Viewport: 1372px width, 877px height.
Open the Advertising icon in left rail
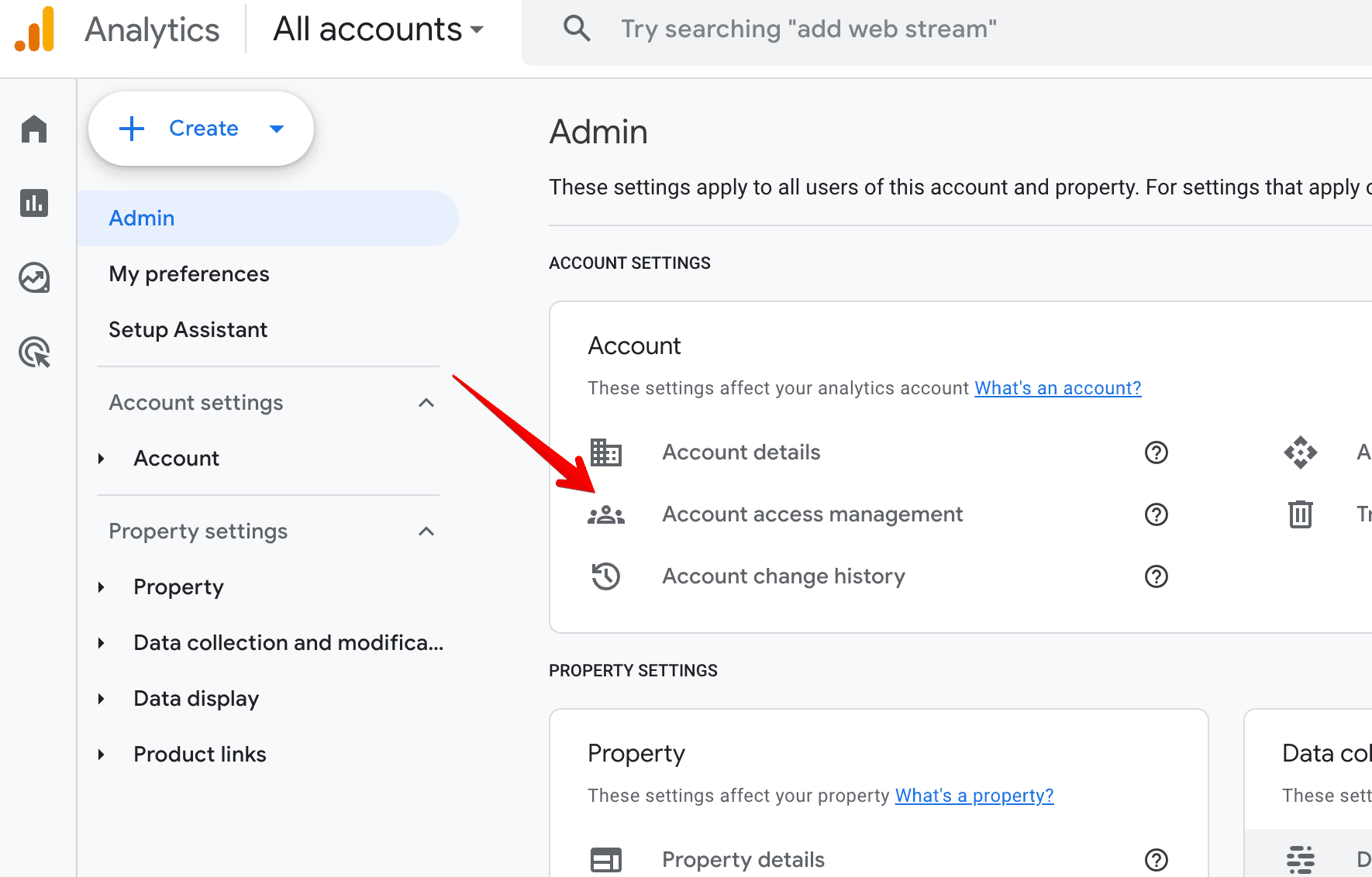click(x=34, y=353)
